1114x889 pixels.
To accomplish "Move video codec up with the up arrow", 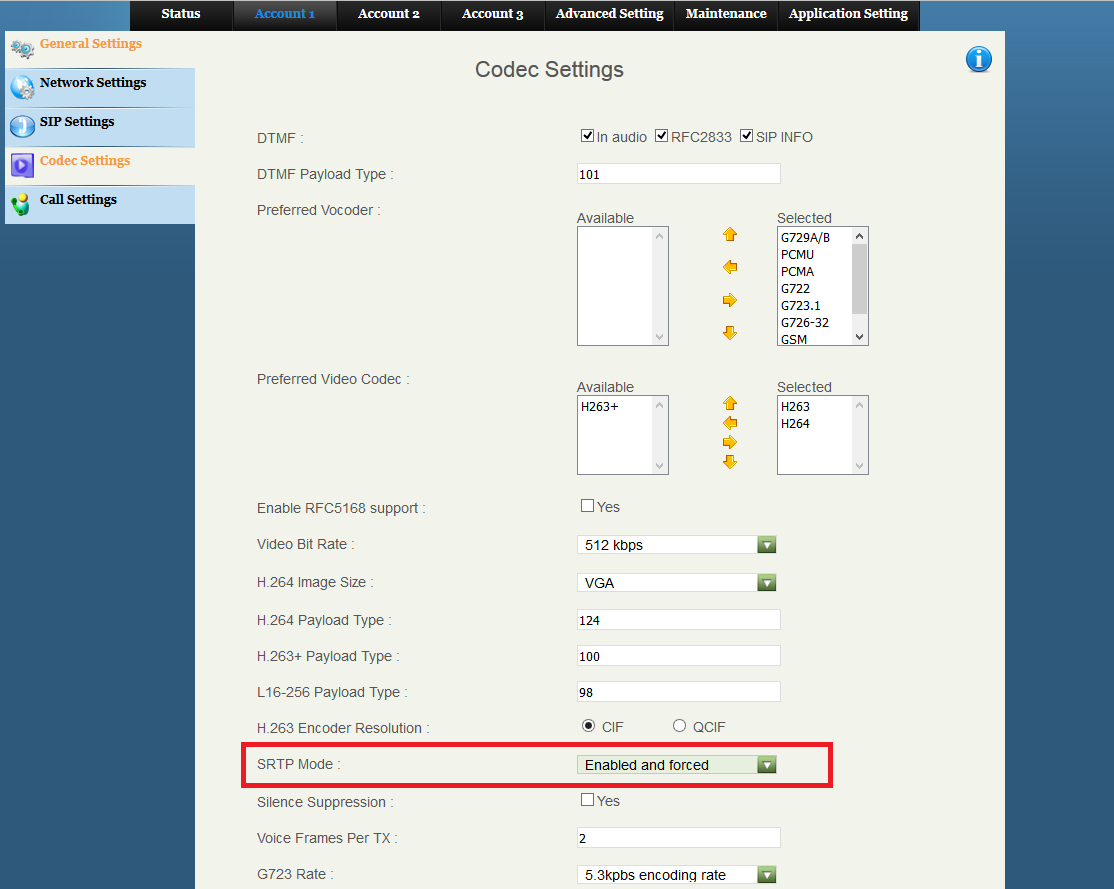I will click(730, 403).
